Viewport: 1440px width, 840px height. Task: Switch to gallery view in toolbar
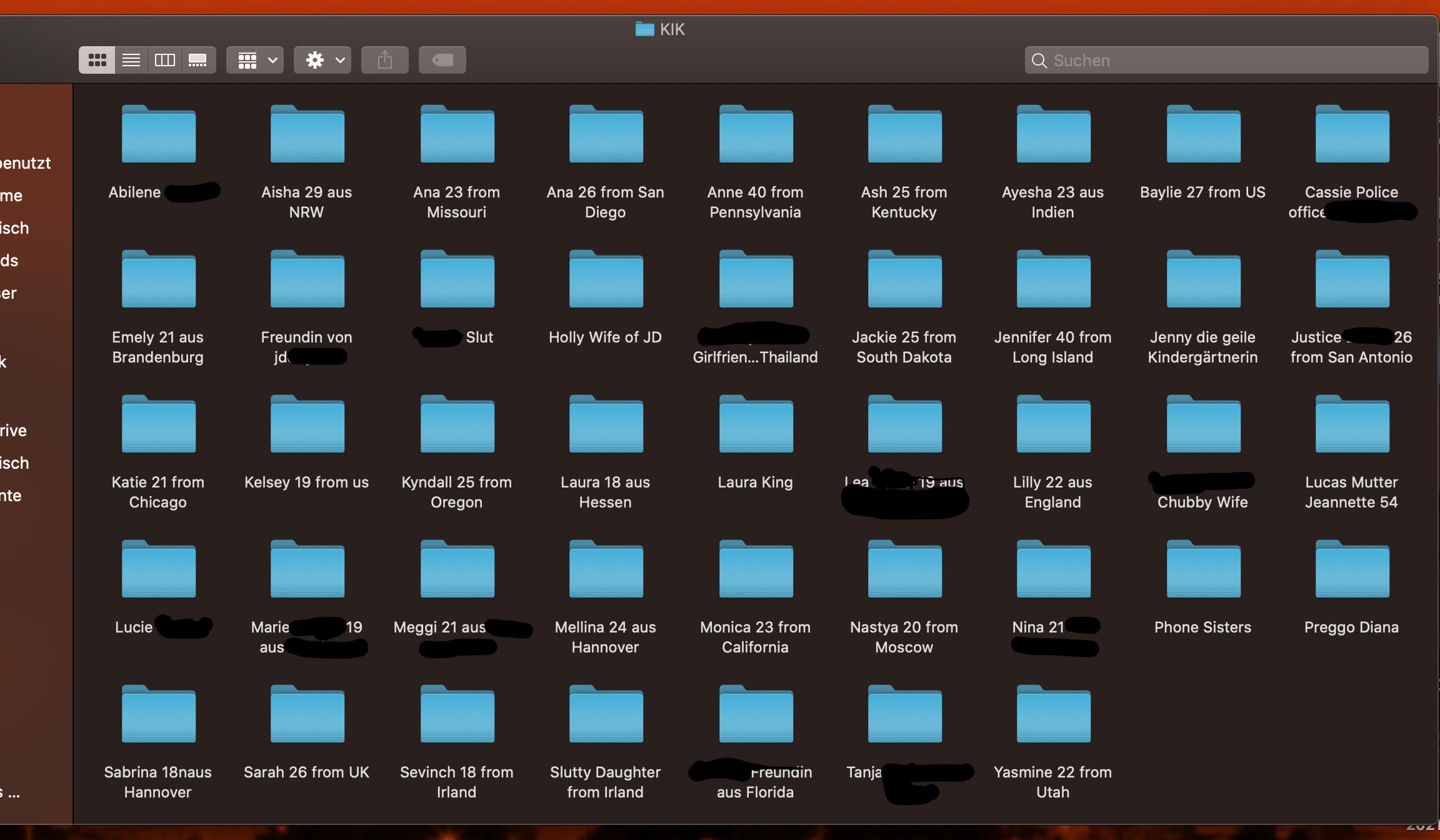tap(198, 60)
